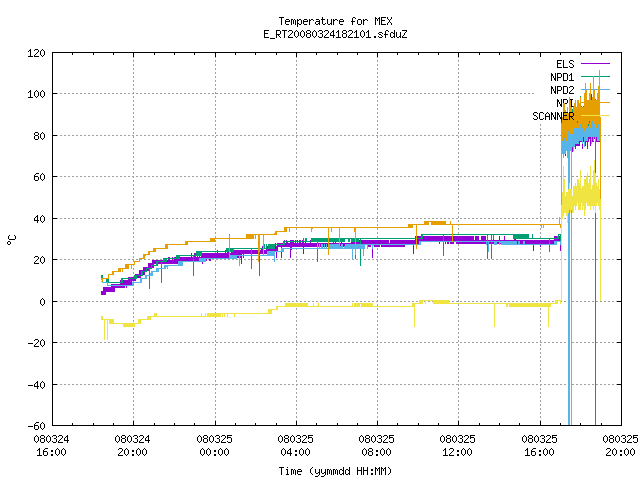Click the y-axis label 80
This screenshot has height=480, width=640.
coord(39,136)
